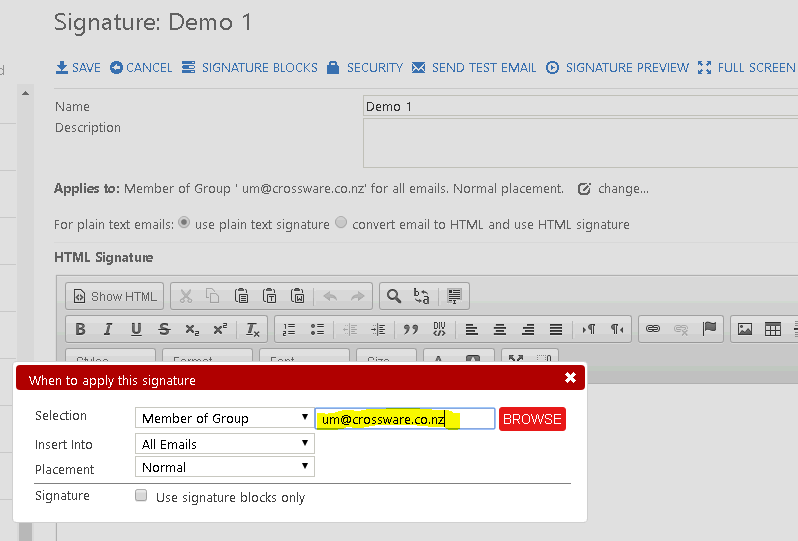Align text right
The width and height of the screenshot is (798, 541).
tap(528, 329)
